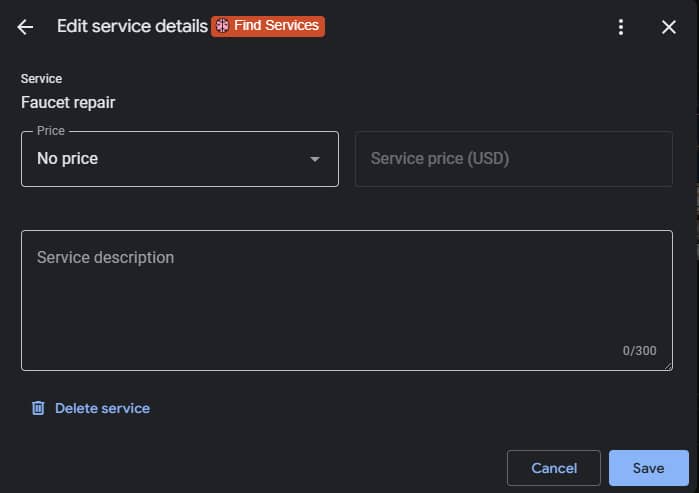Image resolution: width=699 pixels, height=493 pixels.
Task: Click the Find Services badge label
Action: click(276, 26)
